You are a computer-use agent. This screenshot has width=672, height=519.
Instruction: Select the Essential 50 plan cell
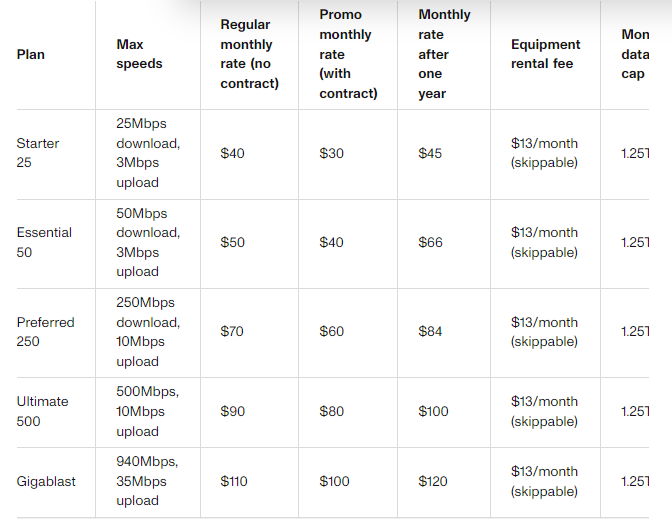point(44,242)
